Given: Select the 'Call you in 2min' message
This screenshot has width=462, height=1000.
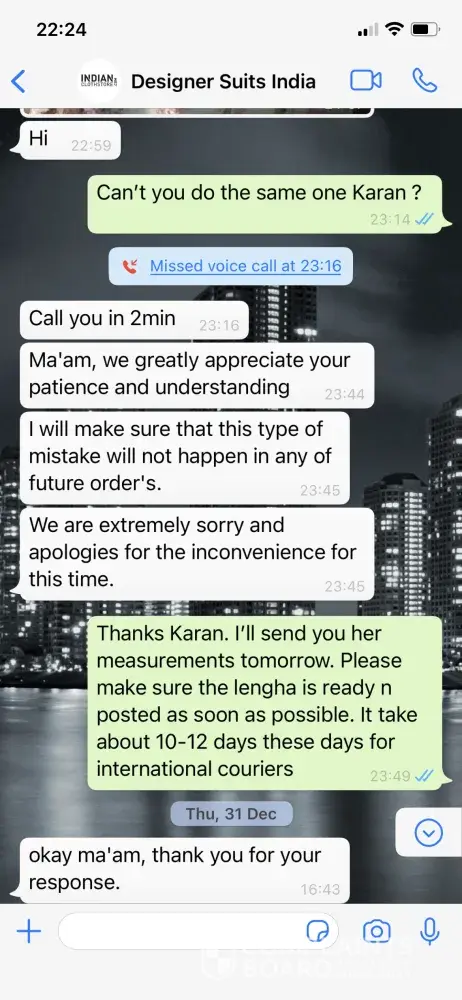Looking at the screenshot, I should coord(133,320).
